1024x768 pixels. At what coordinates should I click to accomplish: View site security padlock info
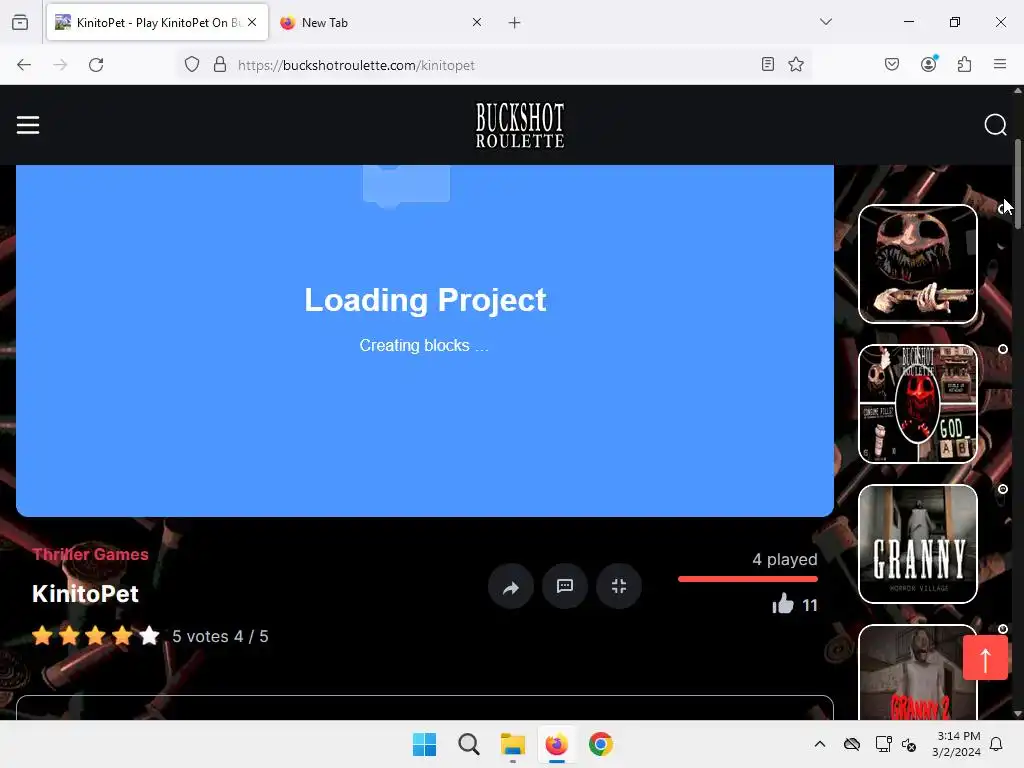pyautogui.click(x=220, y=65)
